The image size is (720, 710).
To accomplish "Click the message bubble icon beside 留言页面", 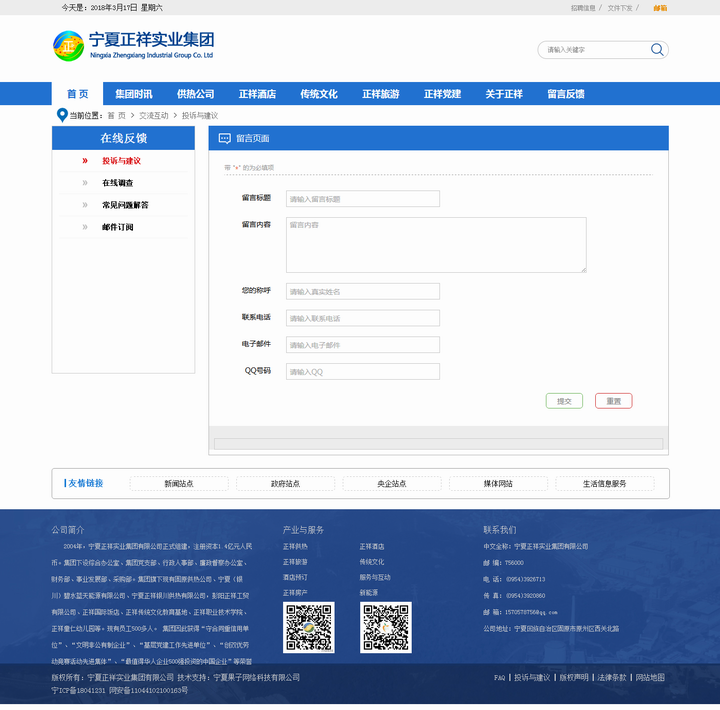I will 225,139.
